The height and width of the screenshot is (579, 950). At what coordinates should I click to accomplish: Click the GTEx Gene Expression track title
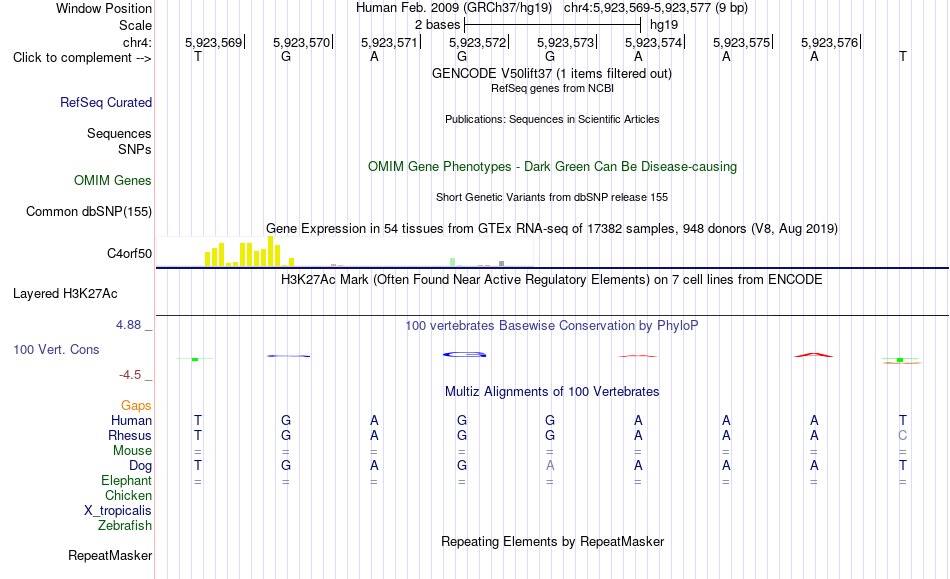[x=552, y=229]
